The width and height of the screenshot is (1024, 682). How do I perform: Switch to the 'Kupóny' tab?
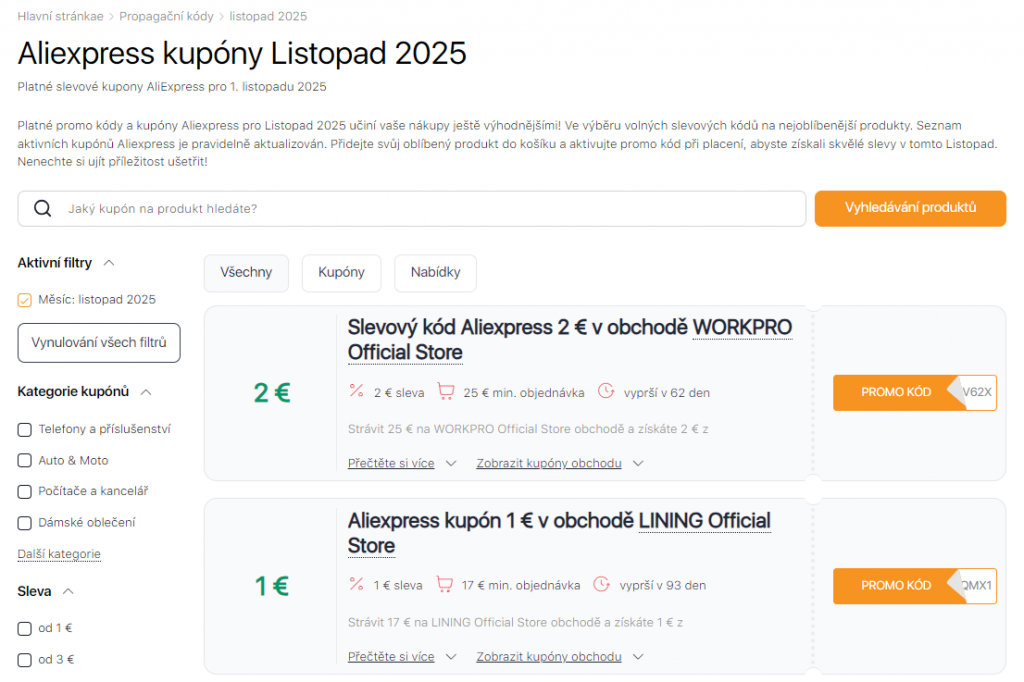click(x=341, y=273)
